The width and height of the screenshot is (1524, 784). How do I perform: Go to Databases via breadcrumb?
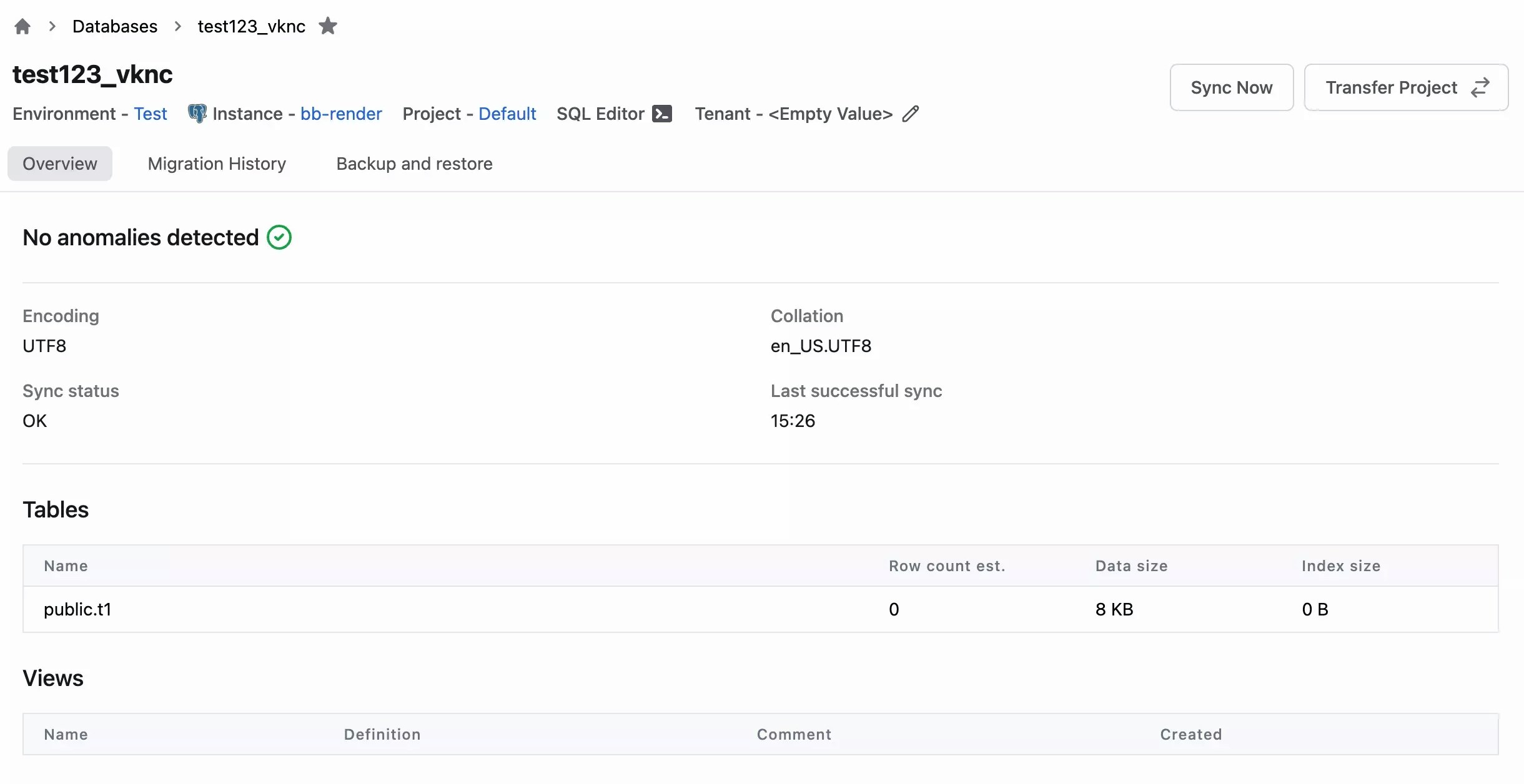pyautogui.click(x=115, y=26)
